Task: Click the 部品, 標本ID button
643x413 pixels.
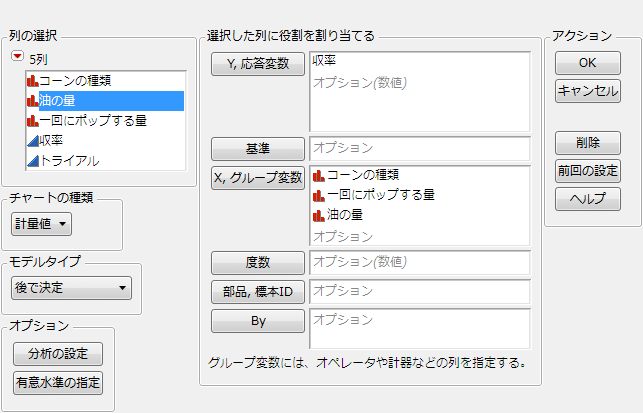Action: click(x=257, y=292)
